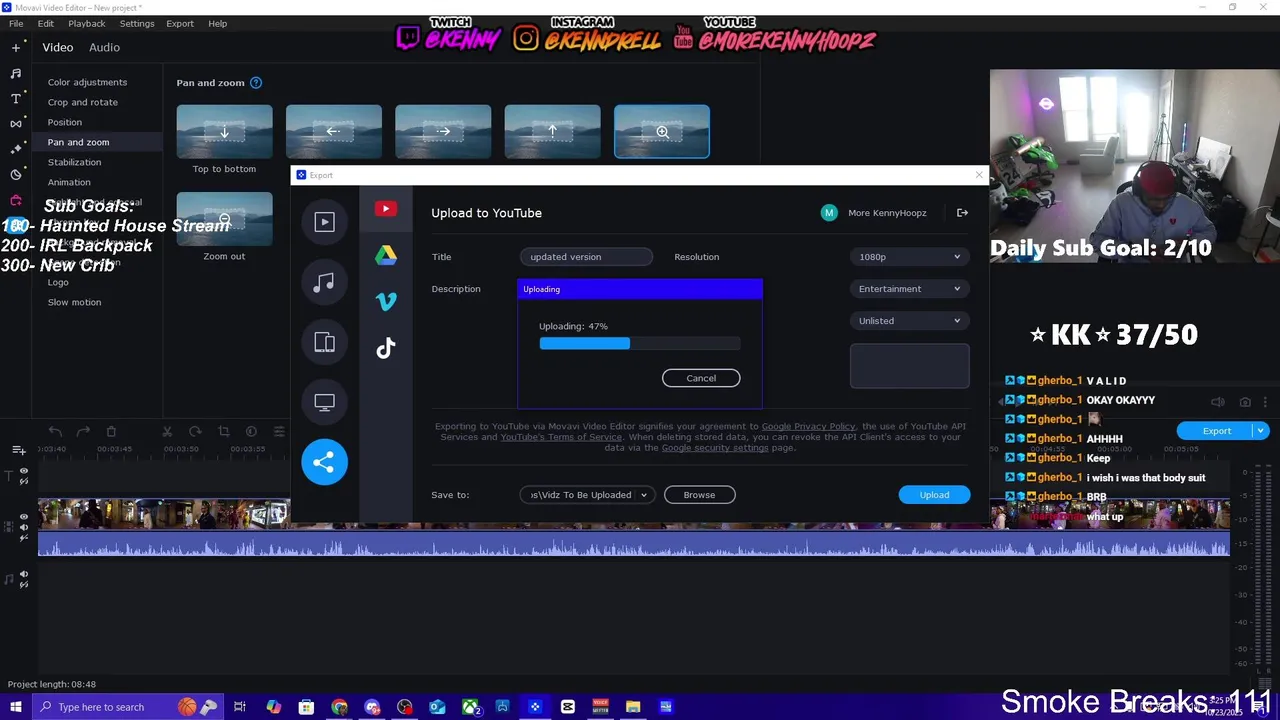The height and width of the screenshot is (720, 1280).
Task: Click the Undo arrow on timeline toolbar
Action: tap(55, 431)
